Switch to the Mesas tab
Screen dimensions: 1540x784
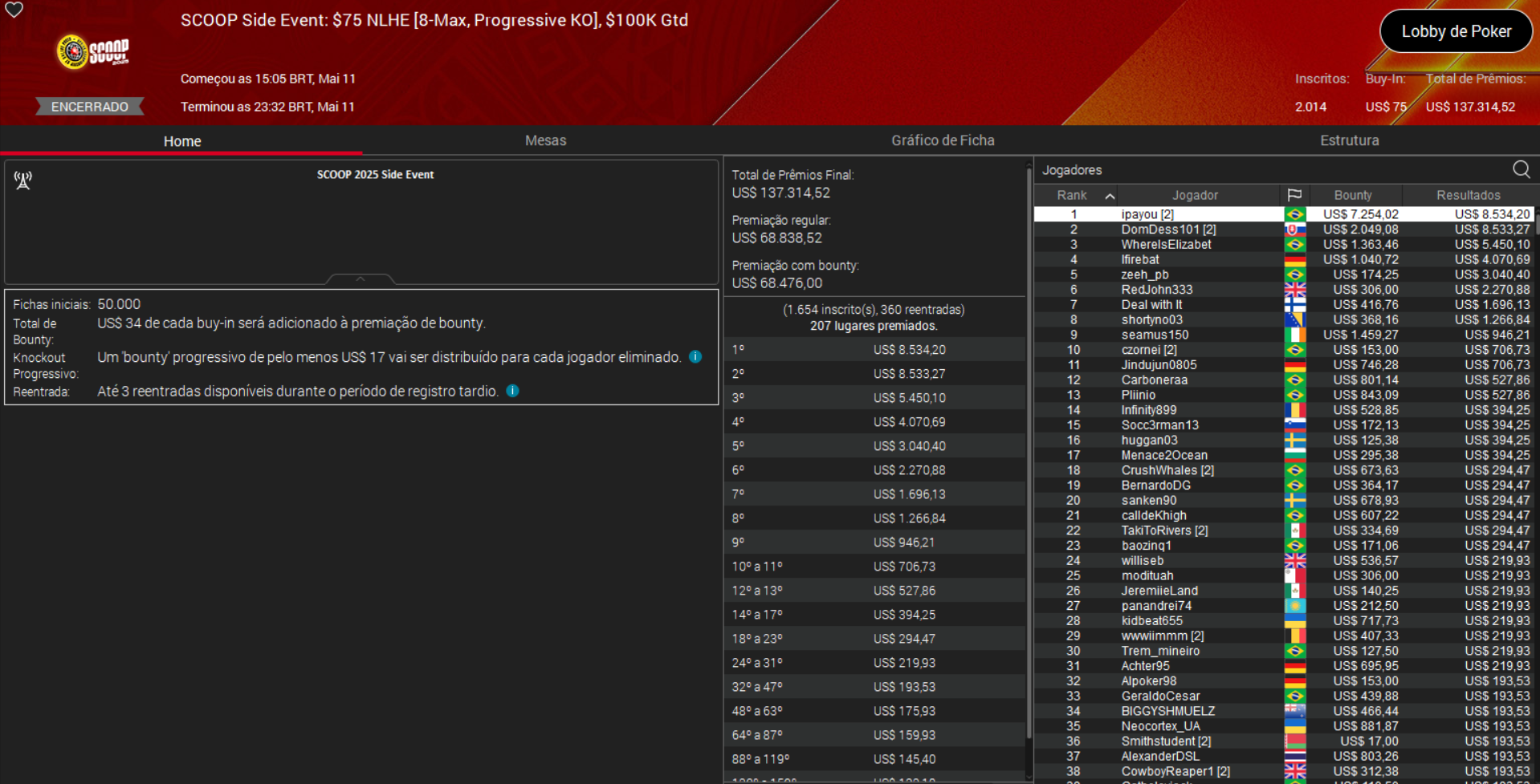pos(545,140)
